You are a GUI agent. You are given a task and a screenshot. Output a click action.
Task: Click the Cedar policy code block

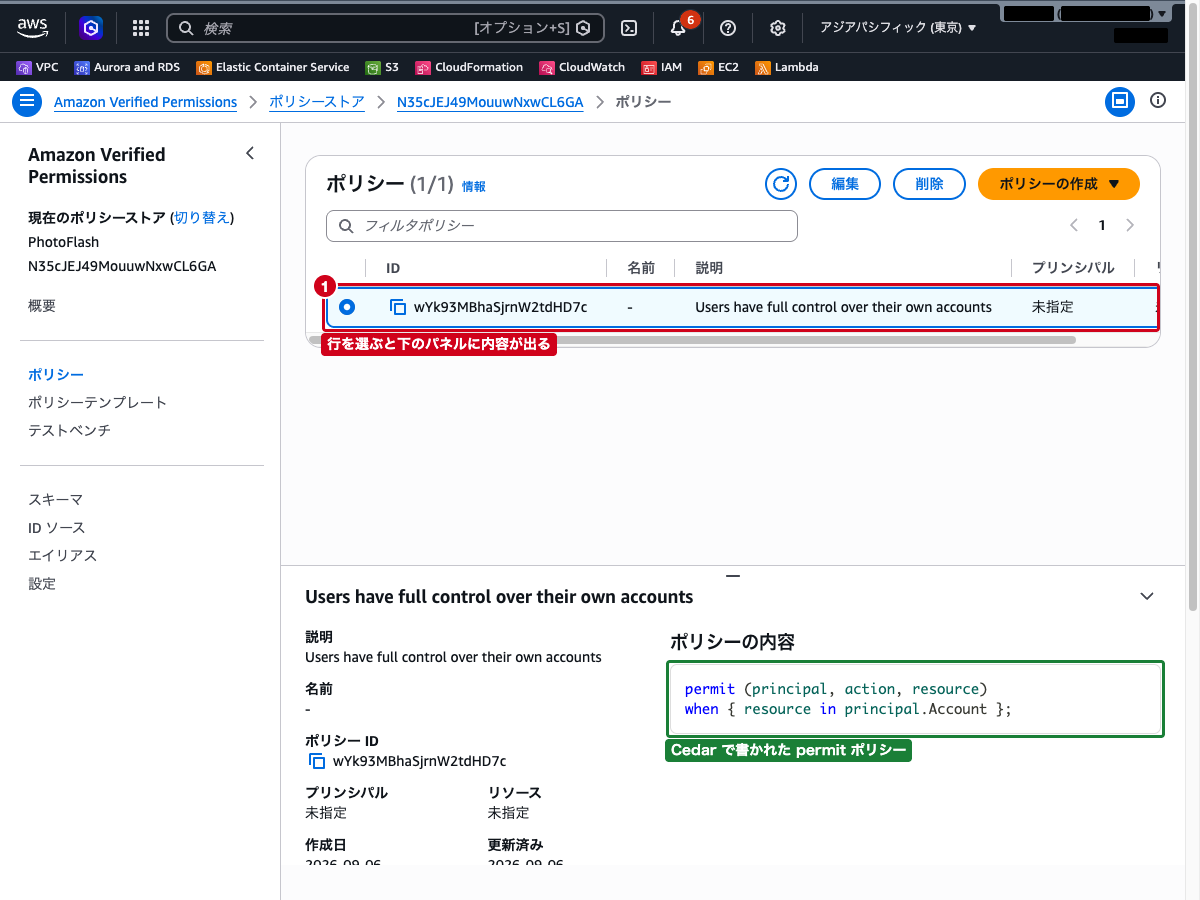coord(915,699)
